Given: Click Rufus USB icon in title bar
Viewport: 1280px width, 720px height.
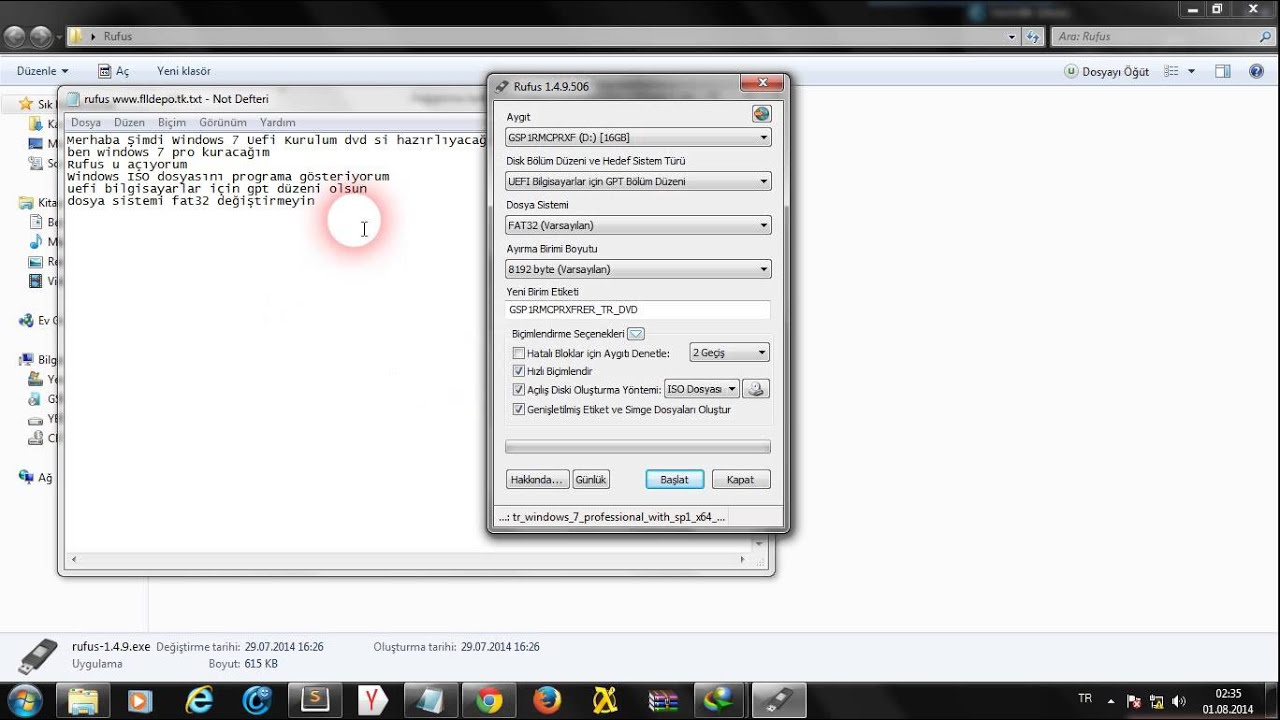Looking at the screenshot, I should [x=502, y=86].
